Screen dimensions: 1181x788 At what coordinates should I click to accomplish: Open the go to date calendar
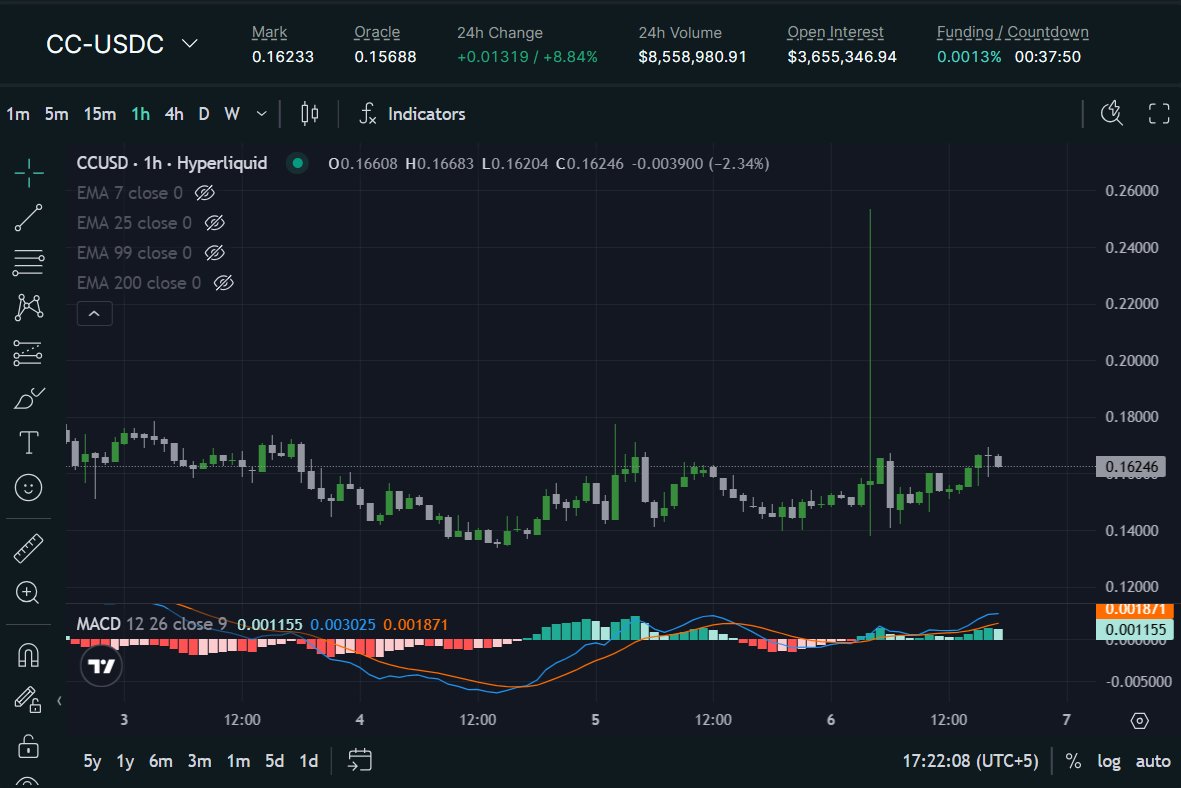pyautogui.click(x=359, y=760)
